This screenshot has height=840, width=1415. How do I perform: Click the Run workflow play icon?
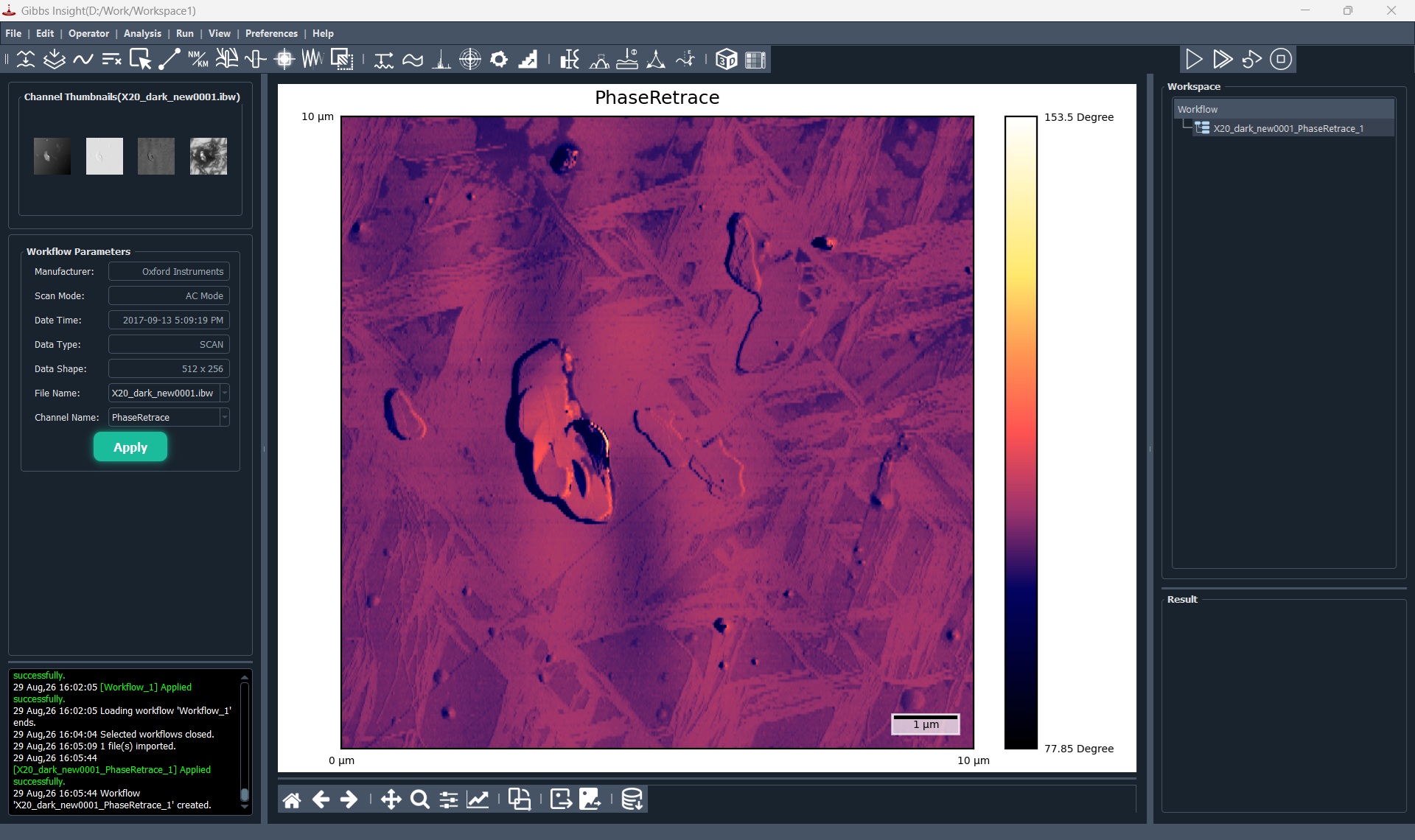pyautogui.click(x=1194, y=59)
